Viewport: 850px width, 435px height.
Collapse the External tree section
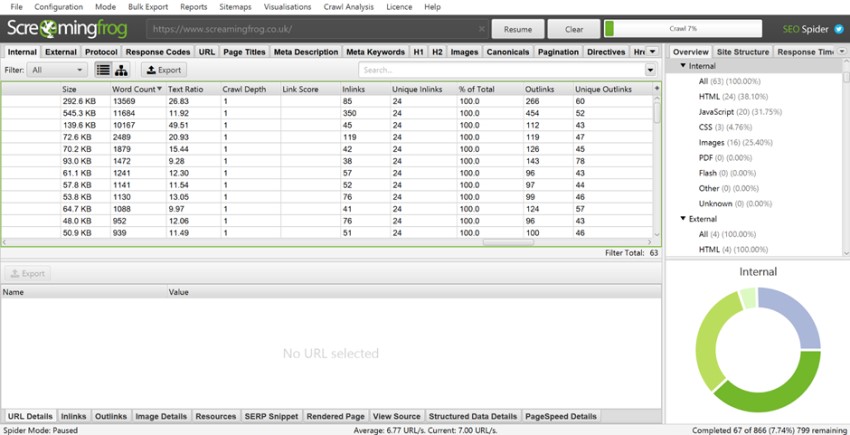[682, 218]
